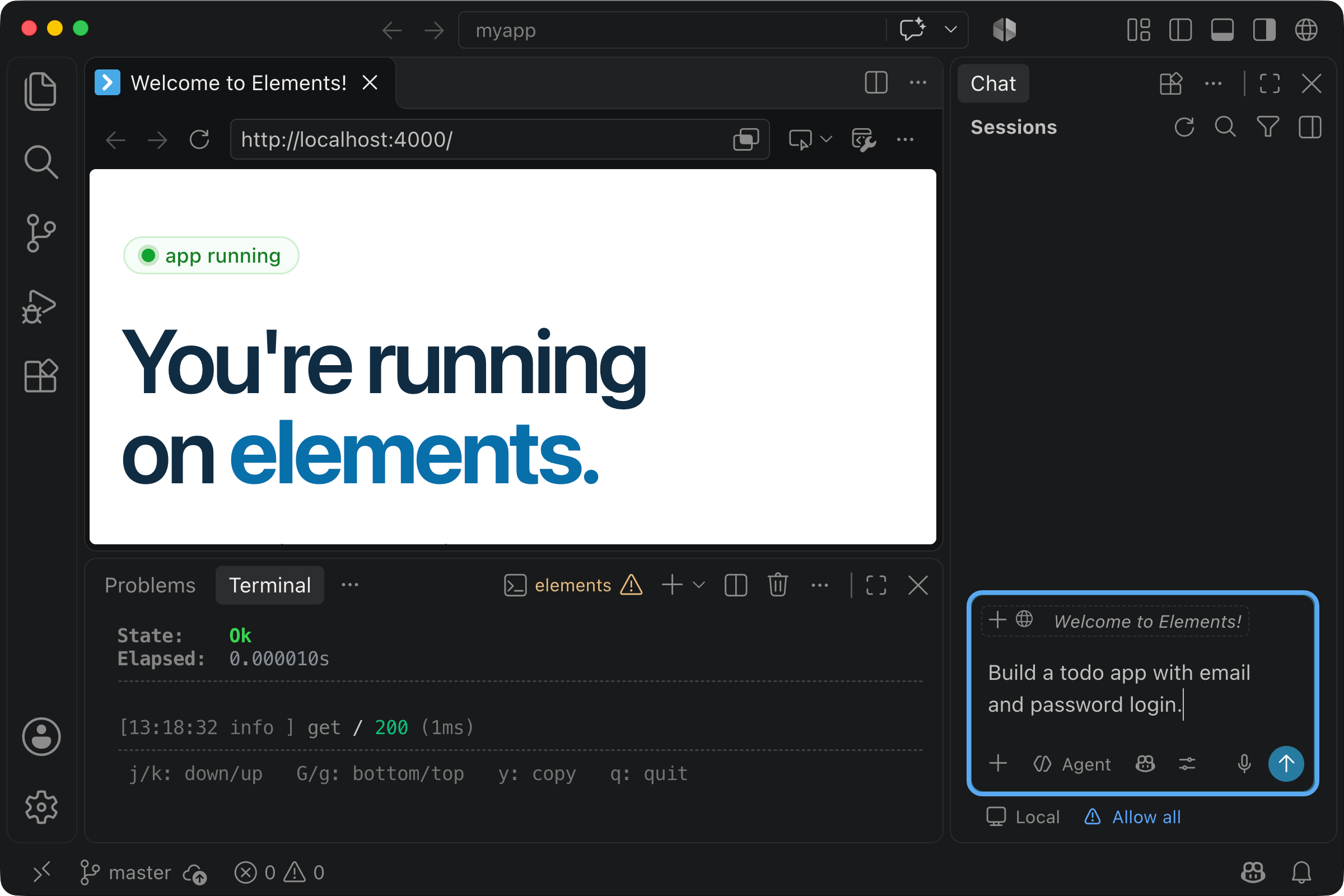Viewport: 1344px width, 896px height.
Task: Open the Manage settings gear
Action: coord(41,807)
